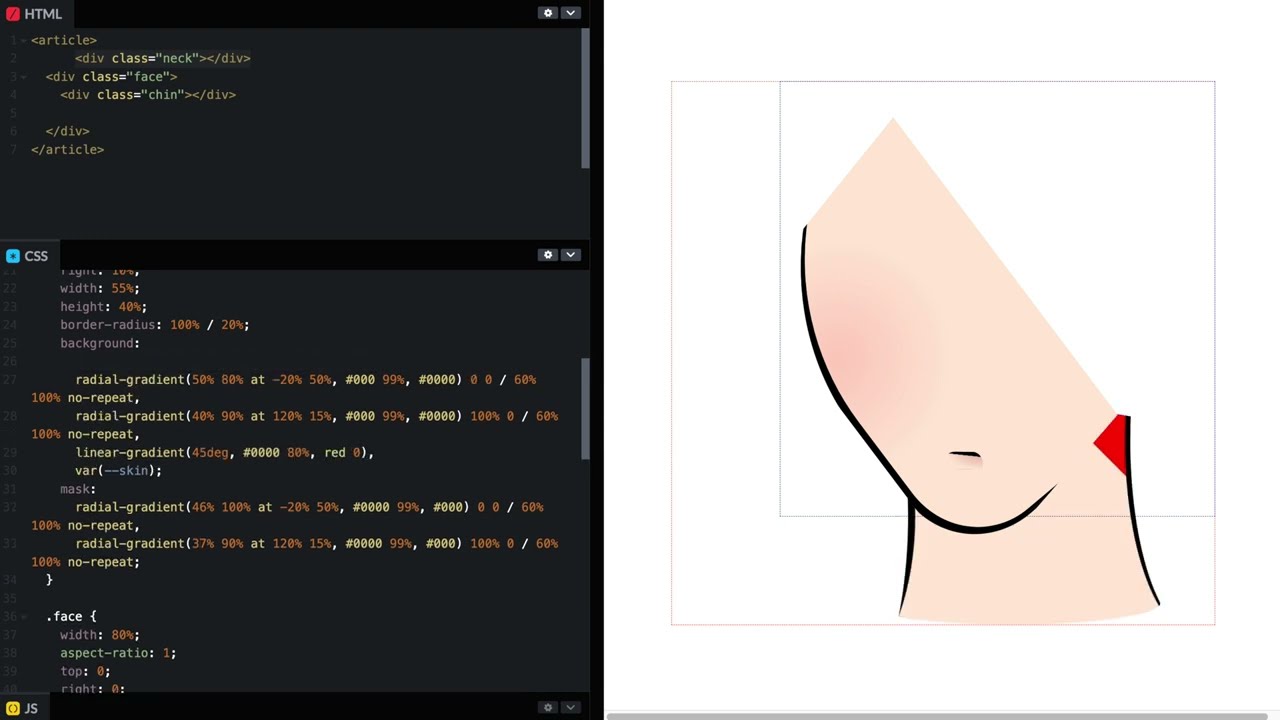
Task: Click the closing '</article>' tag
Action: click(x=67, y=149)
